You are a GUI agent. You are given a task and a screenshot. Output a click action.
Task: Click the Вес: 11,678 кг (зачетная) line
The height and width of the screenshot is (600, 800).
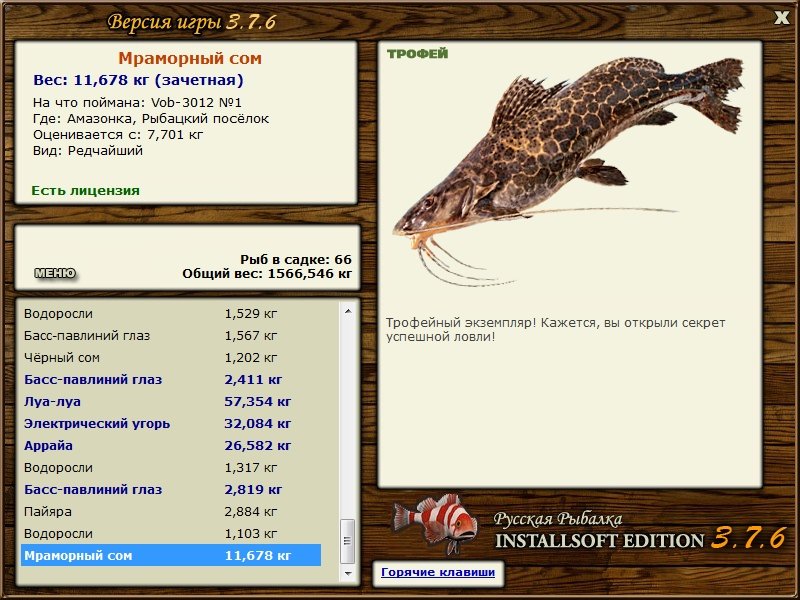(138, 80)
